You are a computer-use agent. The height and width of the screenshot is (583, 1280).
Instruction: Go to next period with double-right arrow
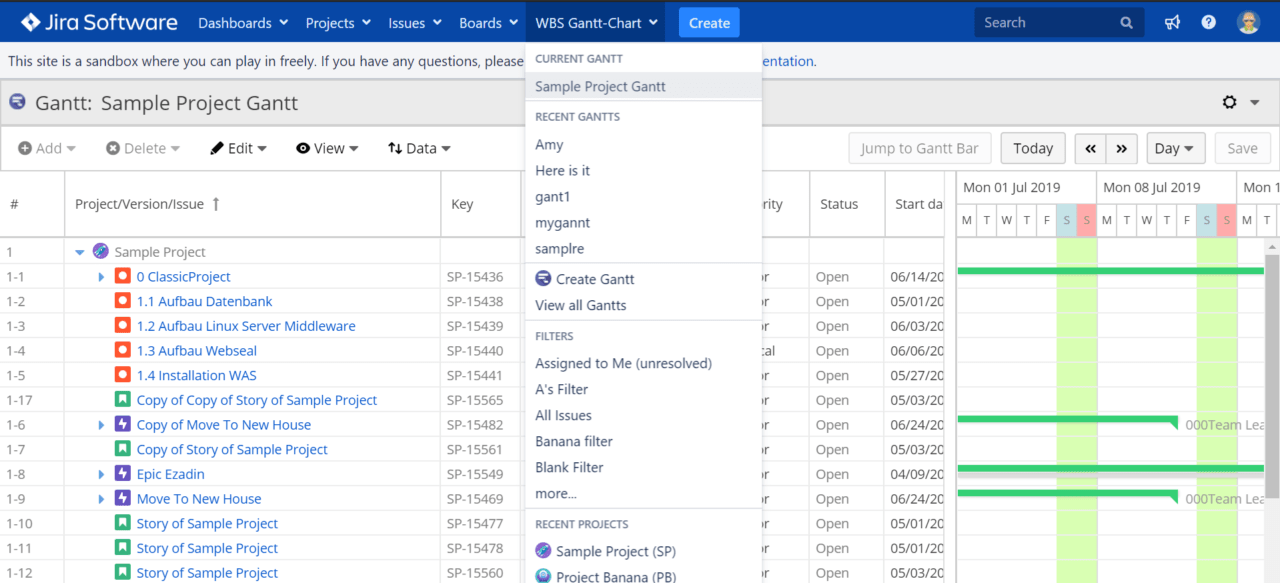tap(1122, 148)
